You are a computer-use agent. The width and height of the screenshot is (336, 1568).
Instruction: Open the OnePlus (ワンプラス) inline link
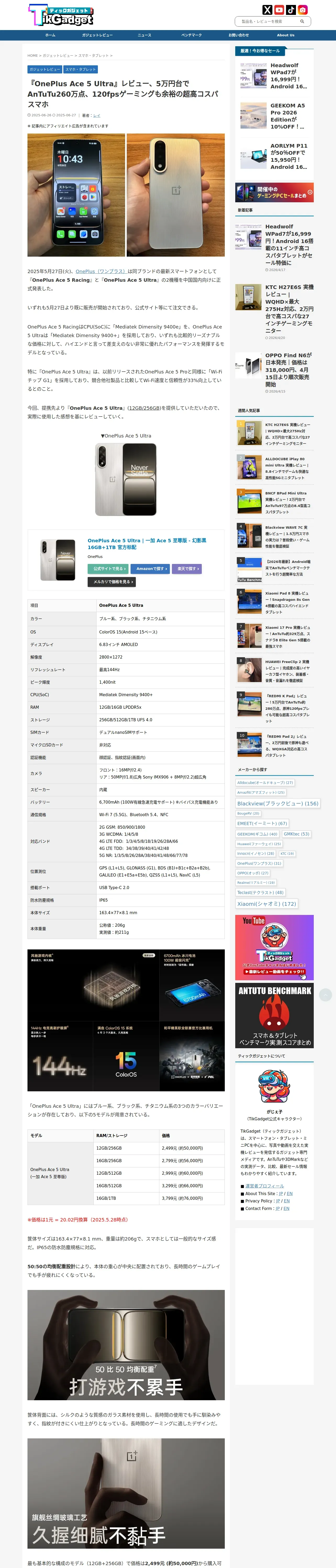tap(101, 272)
